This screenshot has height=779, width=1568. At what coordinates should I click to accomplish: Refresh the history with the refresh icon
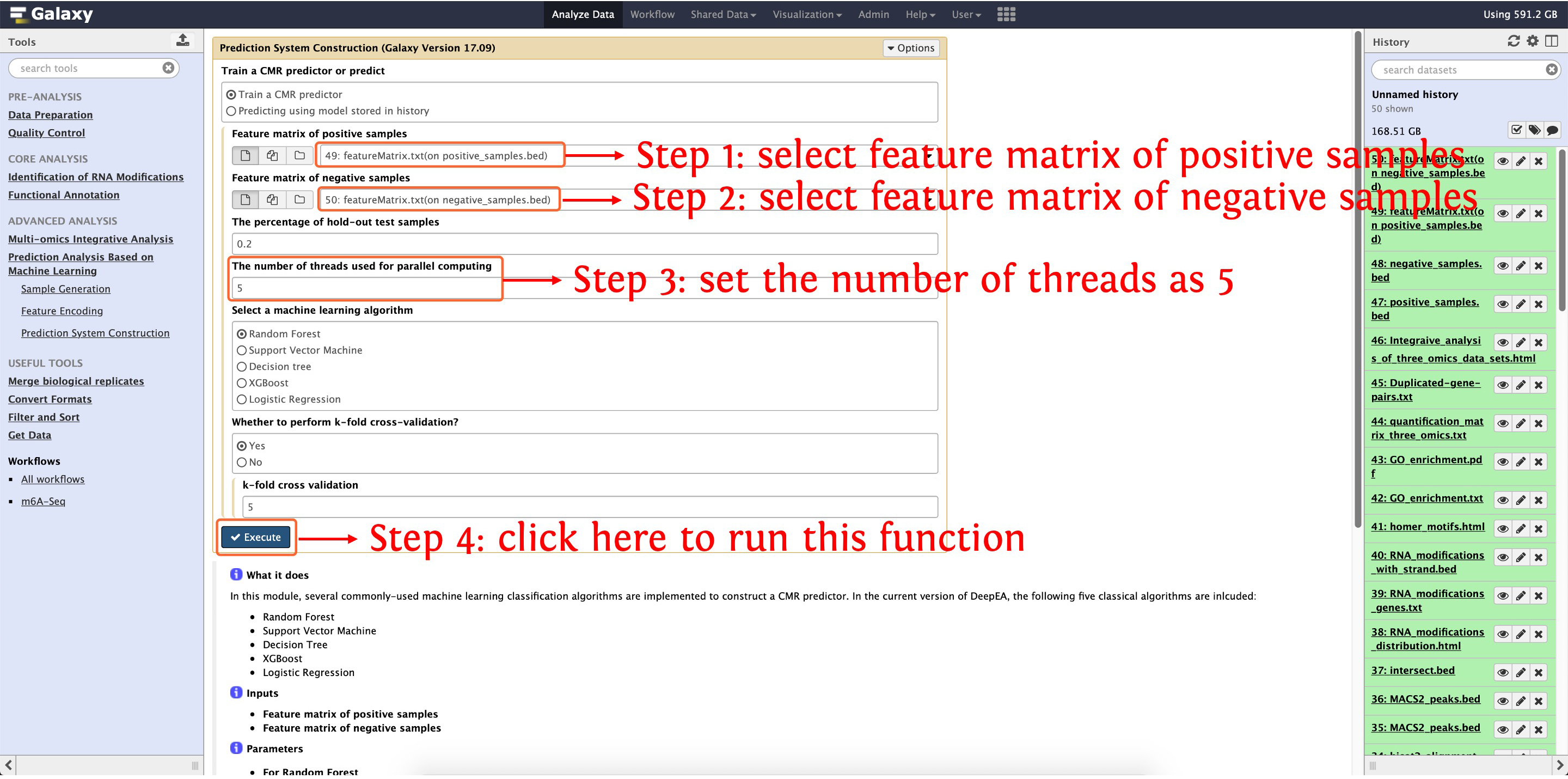click(1513, 41)
